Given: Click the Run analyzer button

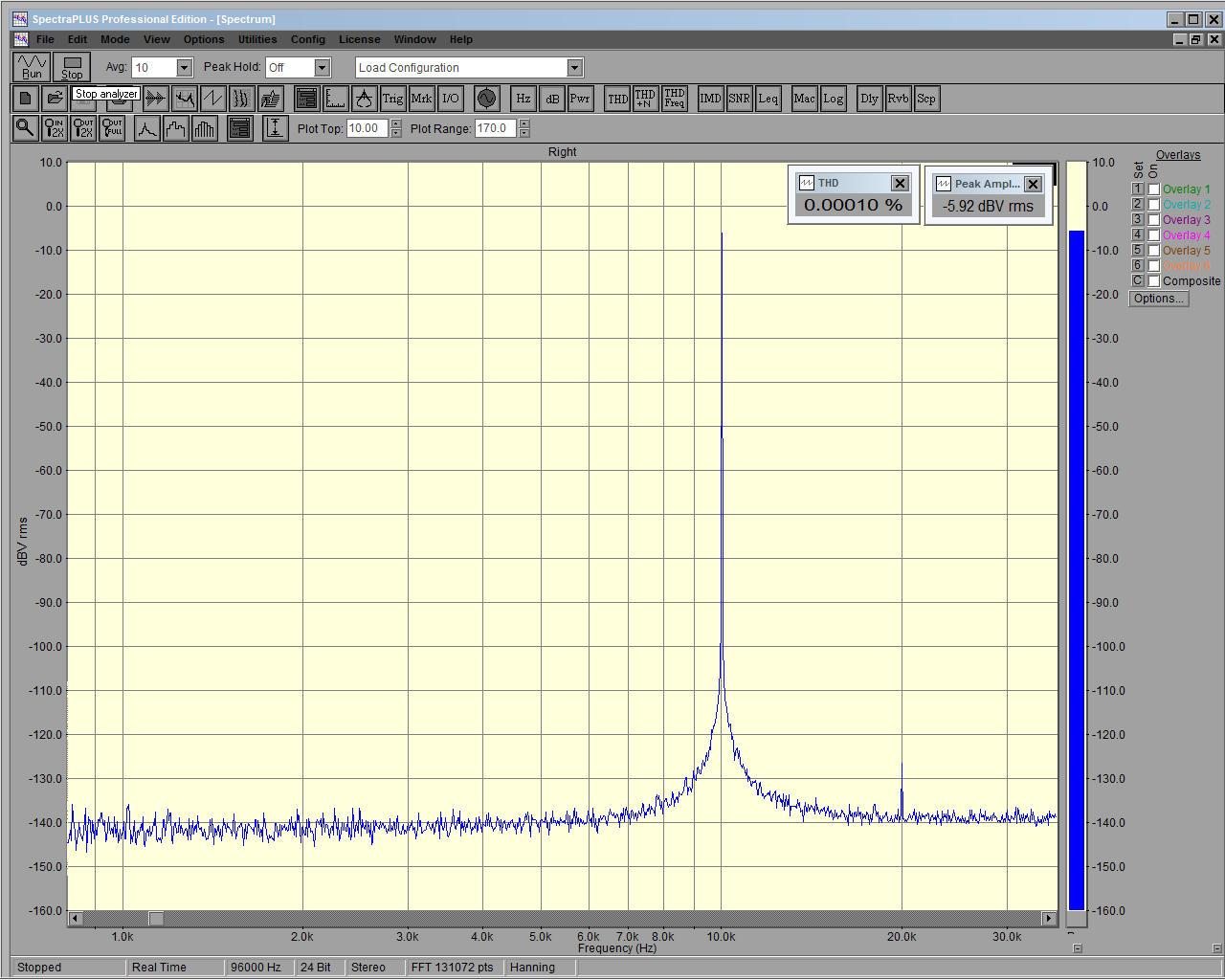Looking at the screenshot, I should click(x=32, y=67).
